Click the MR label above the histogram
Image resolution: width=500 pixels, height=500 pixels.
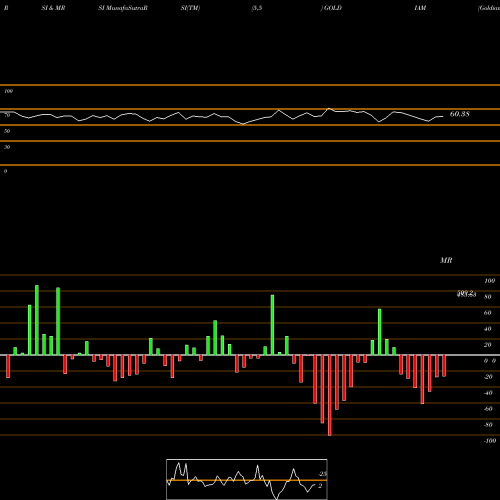(x=446, y=260)
